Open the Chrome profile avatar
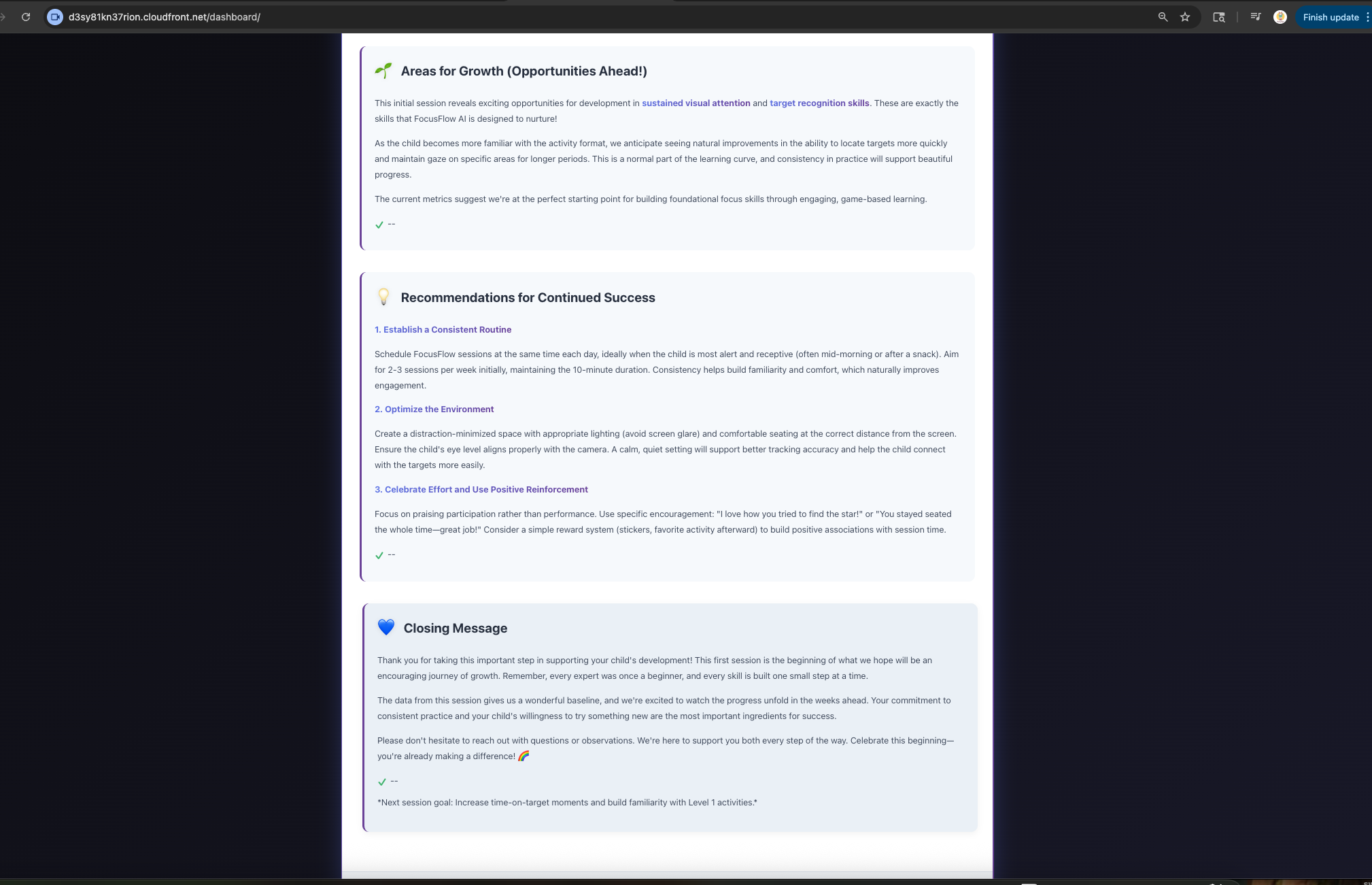The image size is (1372, 885). 1280,17
